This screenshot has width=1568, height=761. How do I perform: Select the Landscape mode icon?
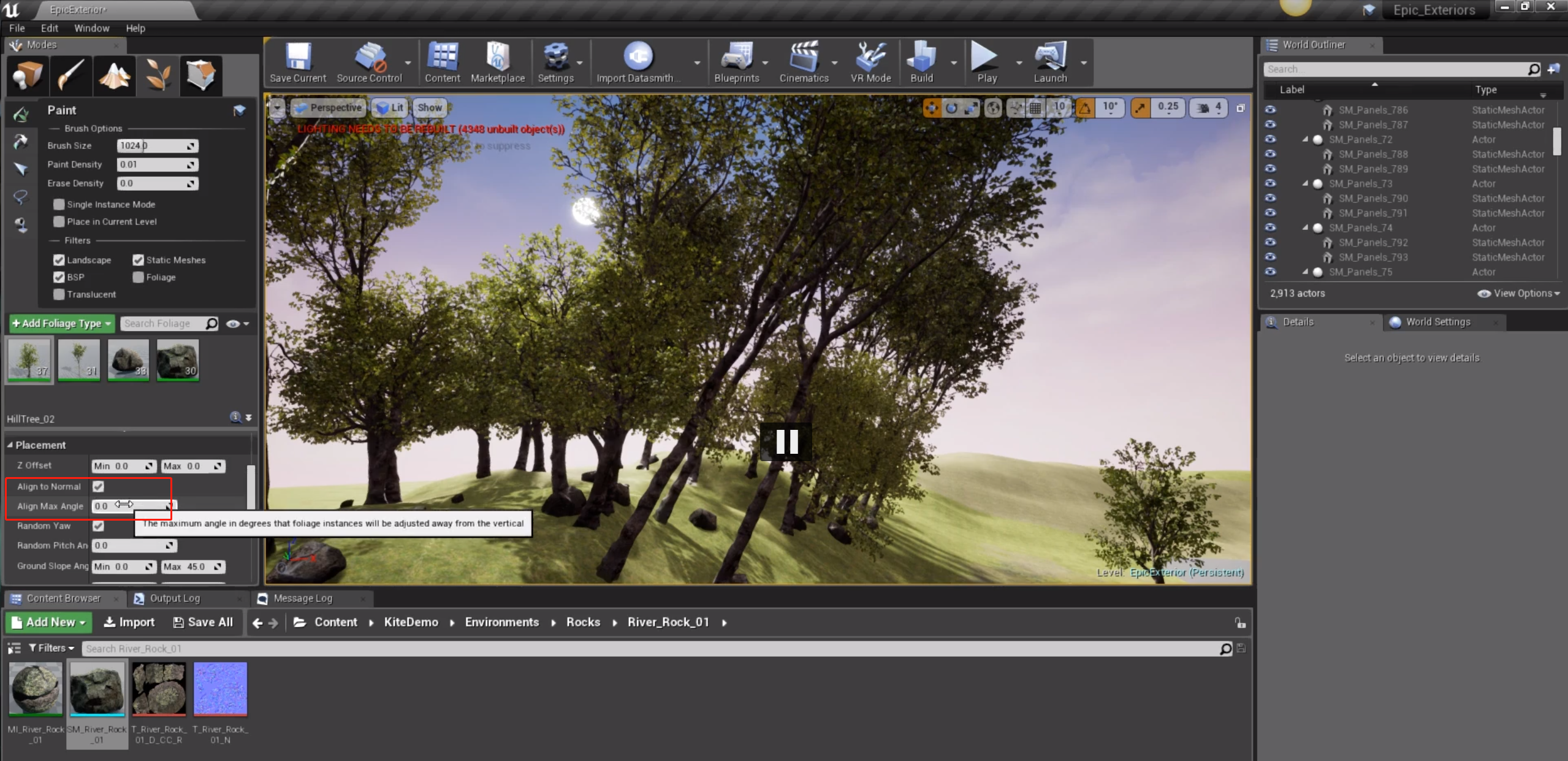pyautogui.click(x=115, y=75)
